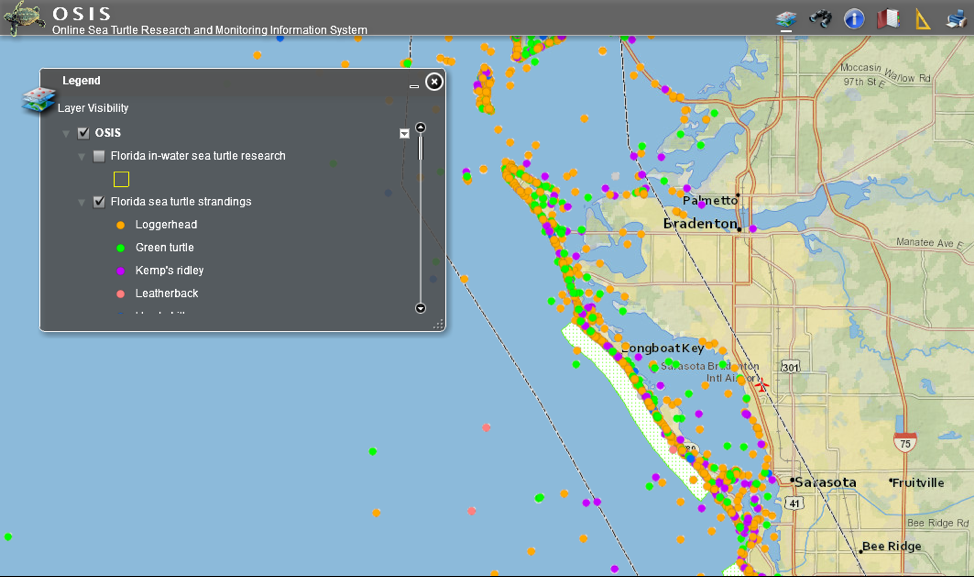The height and width of the screenshot is (577, 974).
Task: Toggle the OSIS layer checkbox
Action: coord(83,133)
